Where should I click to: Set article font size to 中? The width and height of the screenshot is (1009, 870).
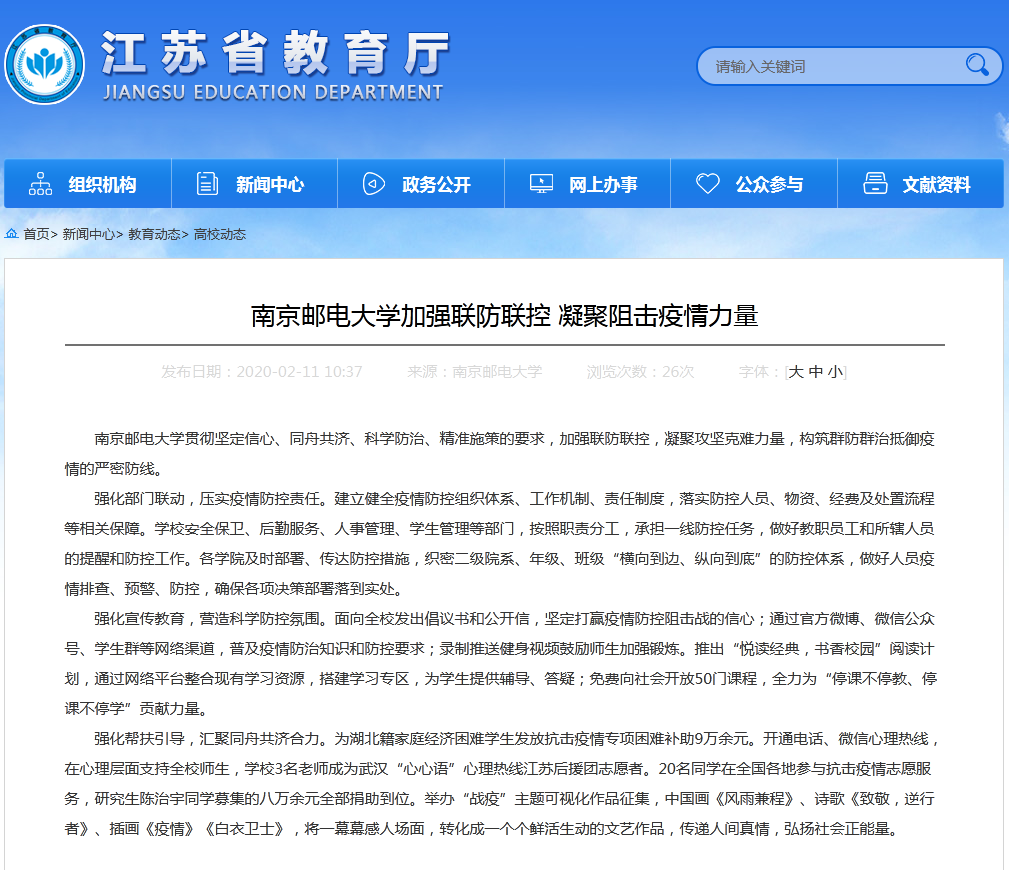(816, 372)
